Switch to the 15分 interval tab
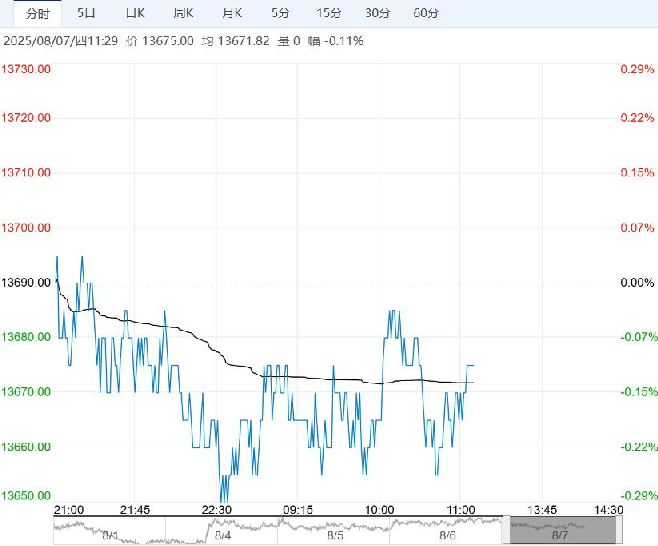This screenshot has height=546, width=658. click(329, 13)
